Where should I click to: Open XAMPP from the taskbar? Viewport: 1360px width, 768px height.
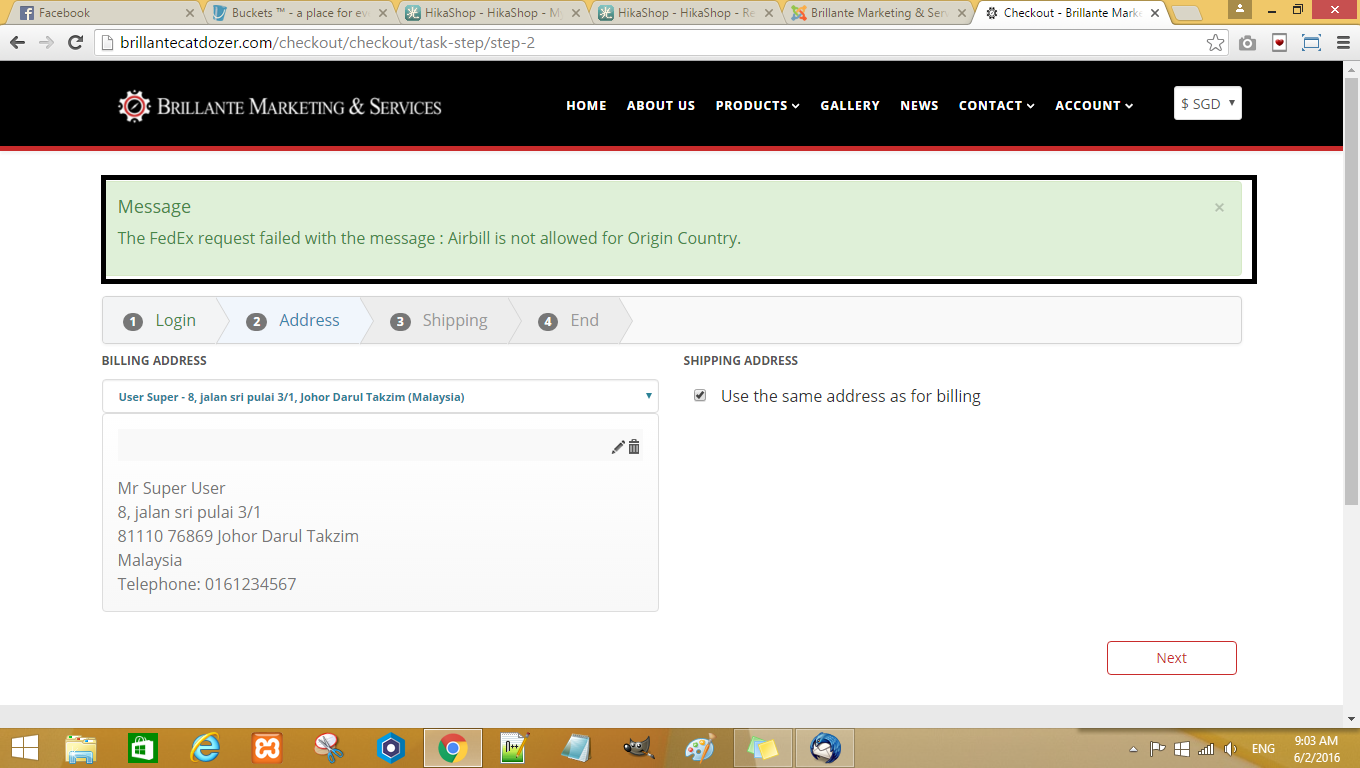267,748
